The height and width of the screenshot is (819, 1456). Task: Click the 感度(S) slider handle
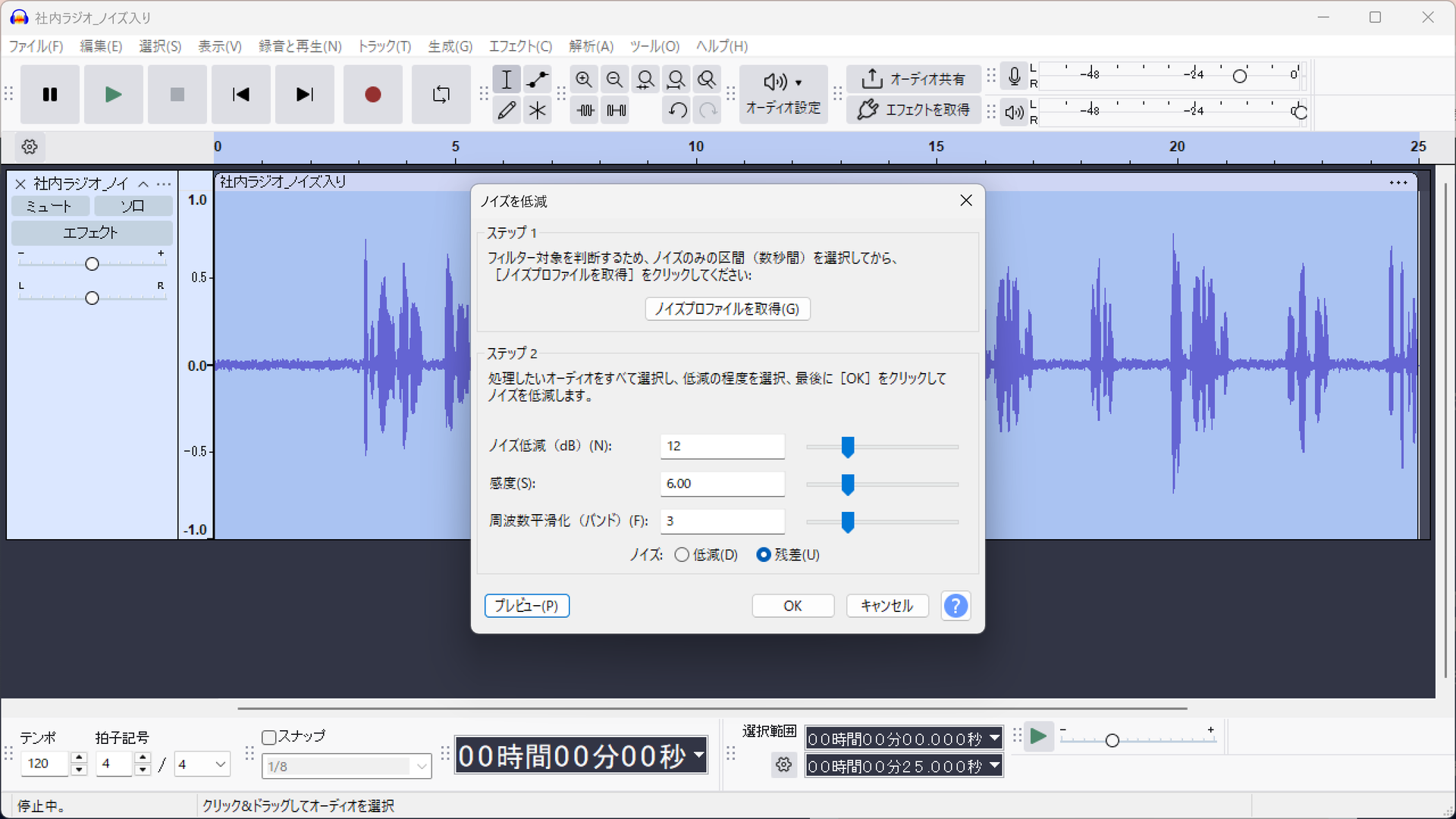pos(848,485)
